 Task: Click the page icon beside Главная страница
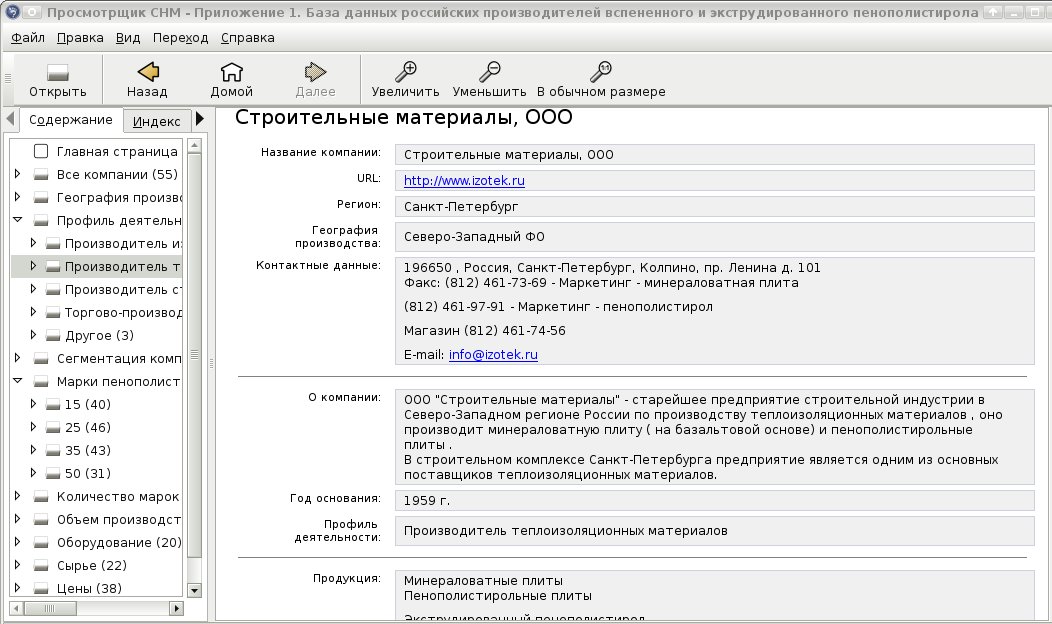(41, 152)
